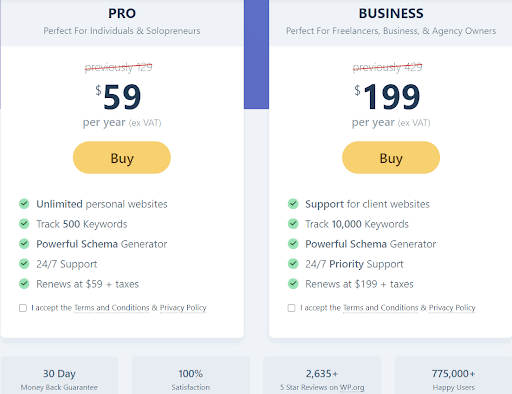This screenshot has height=394, width=512.
Task: Open Privacy Policy link in PRO card
Action: tap(183, 307)
